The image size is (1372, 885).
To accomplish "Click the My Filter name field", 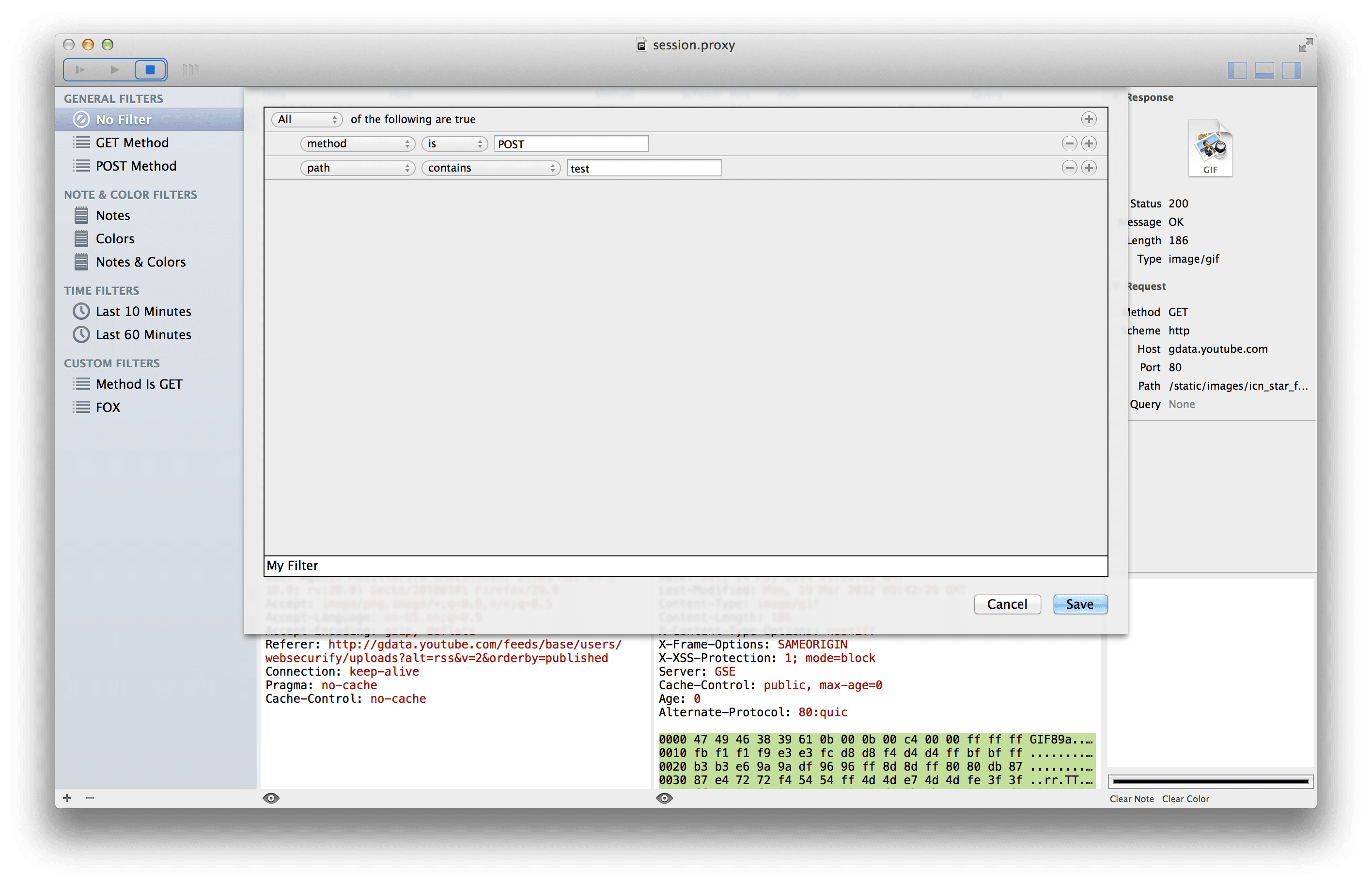I will [x=686, y=566].
